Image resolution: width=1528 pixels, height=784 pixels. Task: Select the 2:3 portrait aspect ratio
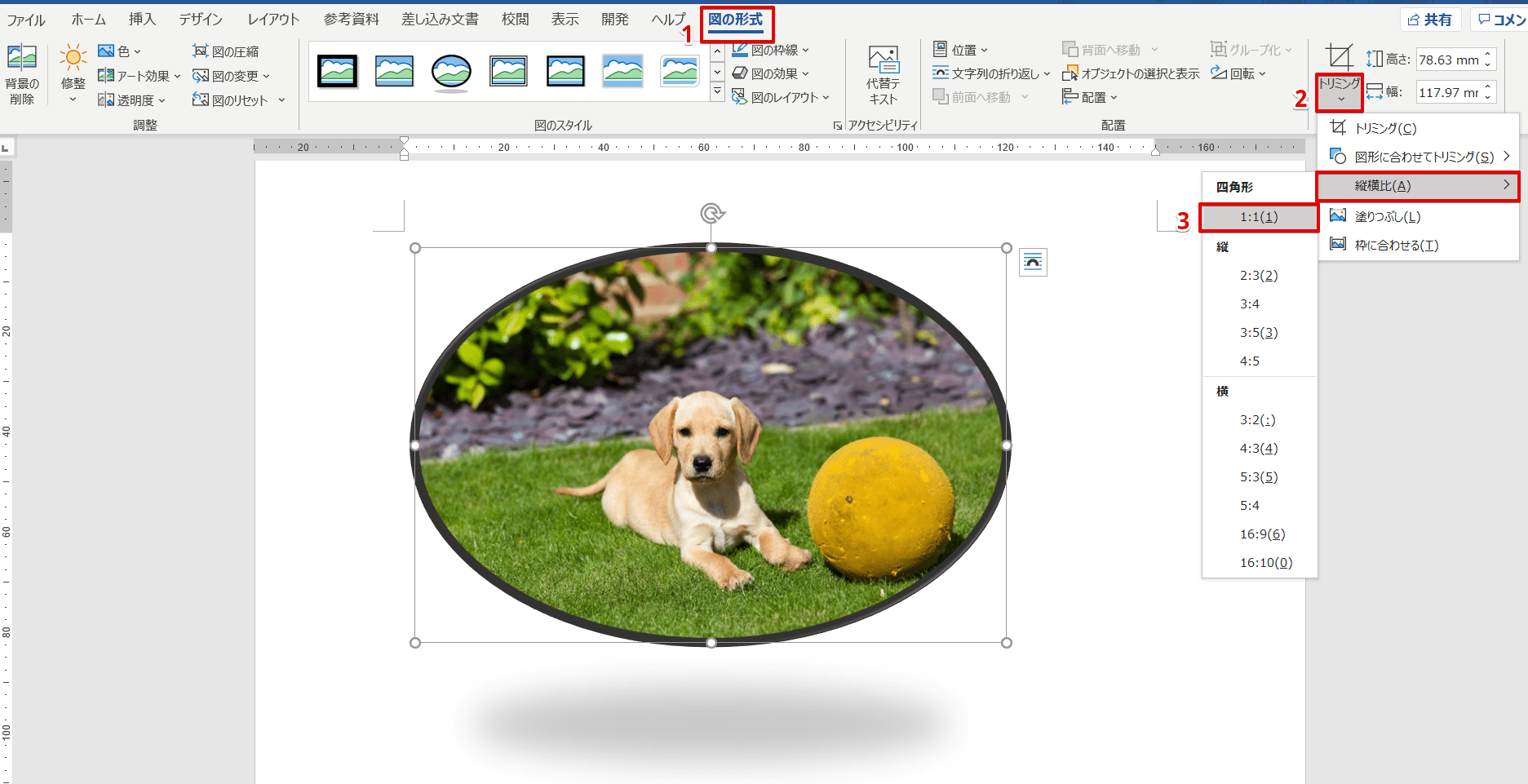(x=1260, y=276)
